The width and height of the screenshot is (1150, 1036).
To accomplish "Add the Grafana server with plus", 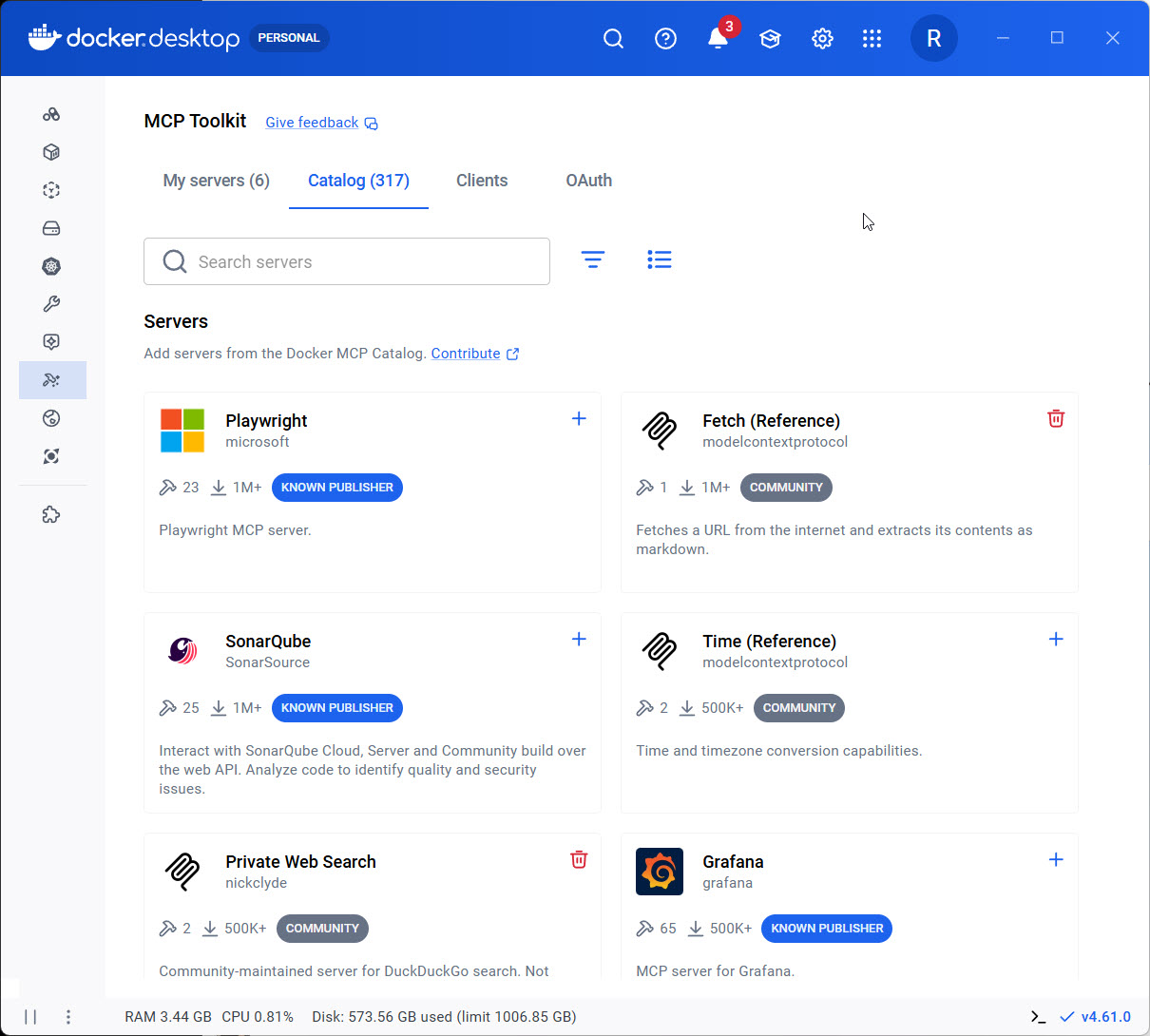I will pyautogui.click(x=1056, y=859).
